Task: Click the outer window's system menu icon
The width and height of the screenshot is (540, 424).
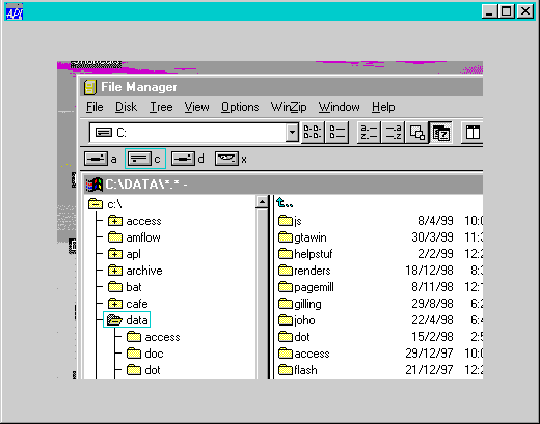Action: pos(14,11)
